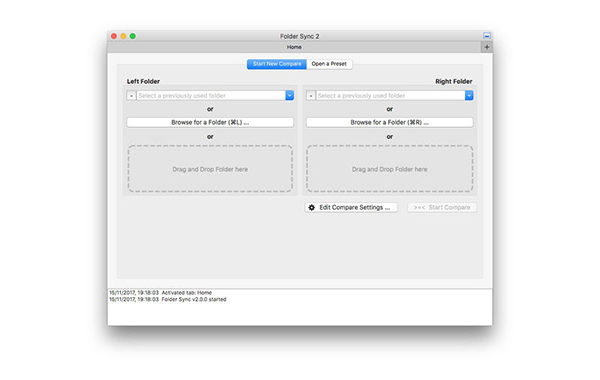Click the small clear button beside Right Folder field

(x=311, y=95)
